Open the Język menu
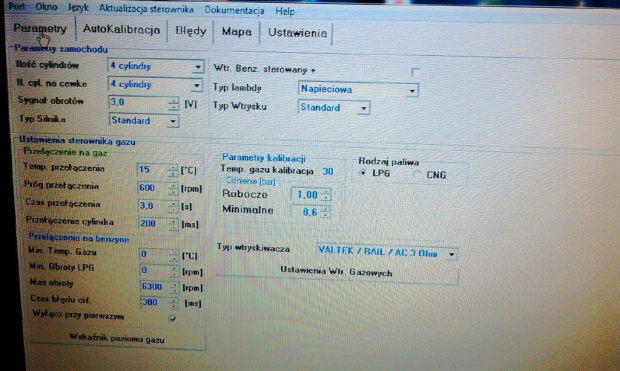The width and height of the screenshot is (620, 371). tap(78, 7)
